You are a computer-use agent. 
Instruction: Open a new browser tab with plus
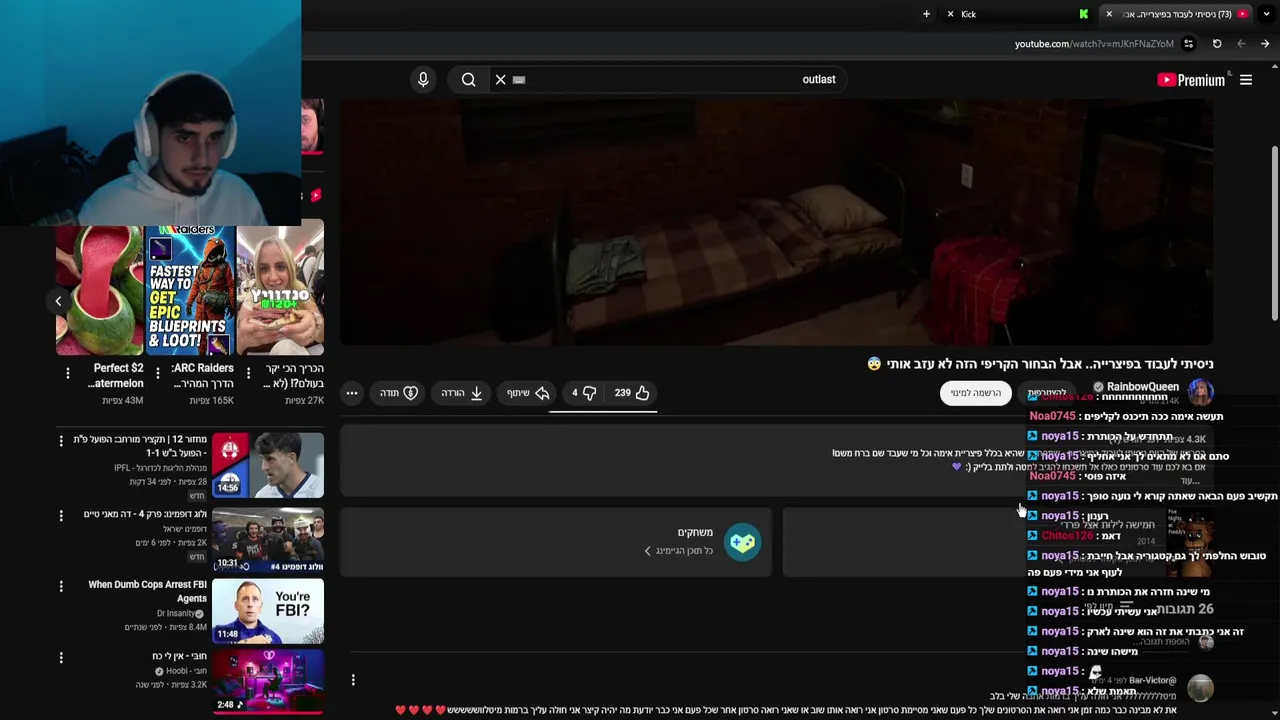[x=926, y=14]
